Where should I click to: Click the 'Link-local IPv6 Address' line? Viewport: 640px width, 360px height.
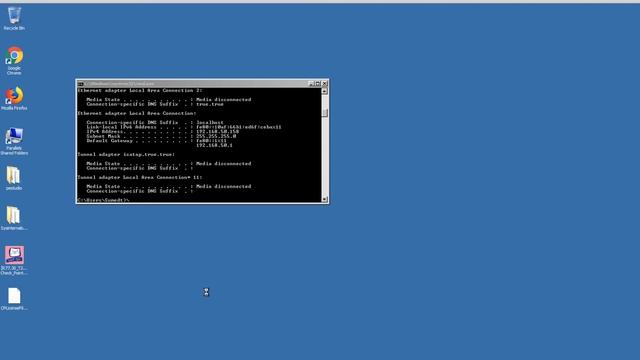[x=184, y=127]
